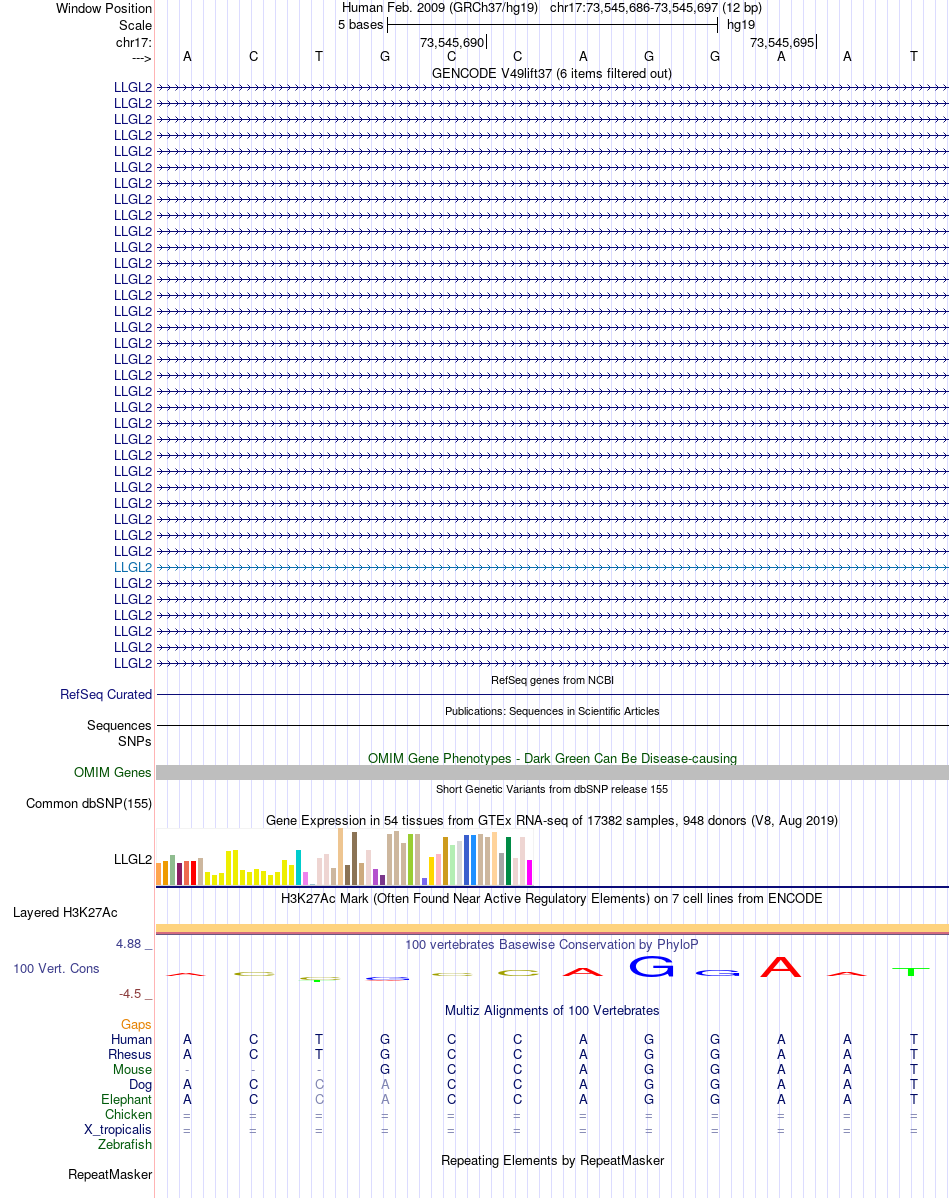Screen dimensions: 950x1198
Task: Click the 73,545,690 position marker
Action: coord(452,43)
